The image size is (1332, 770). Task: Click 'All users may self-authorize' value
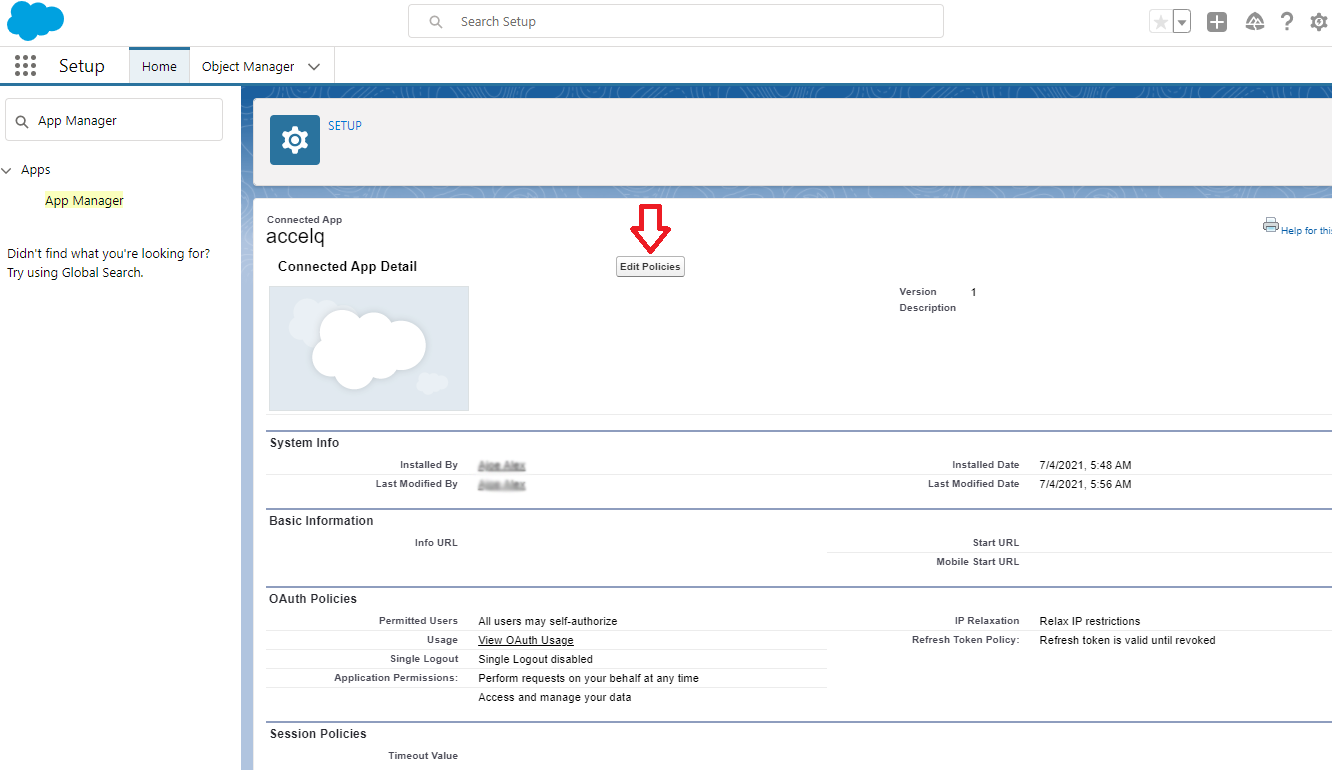[548, 621]
